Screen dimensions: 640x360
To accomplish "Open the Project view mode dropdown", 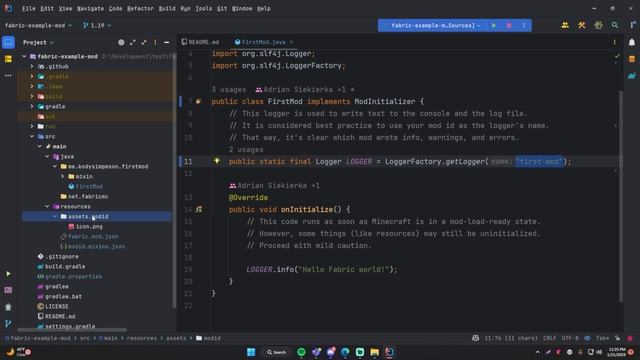I will [x=38, y=42].
